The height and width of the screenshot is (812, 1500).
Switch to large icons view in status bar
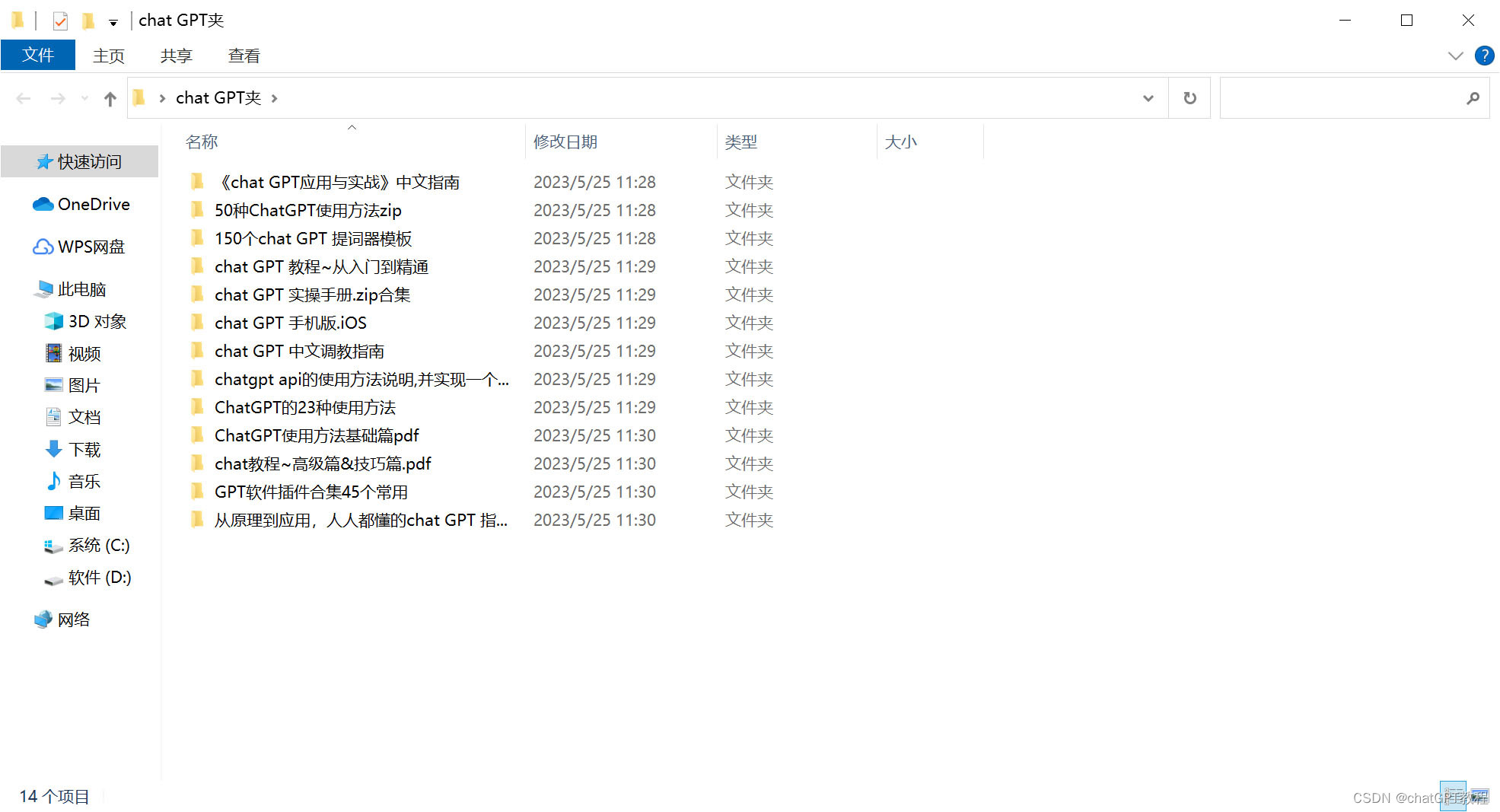pos(1479,796)
